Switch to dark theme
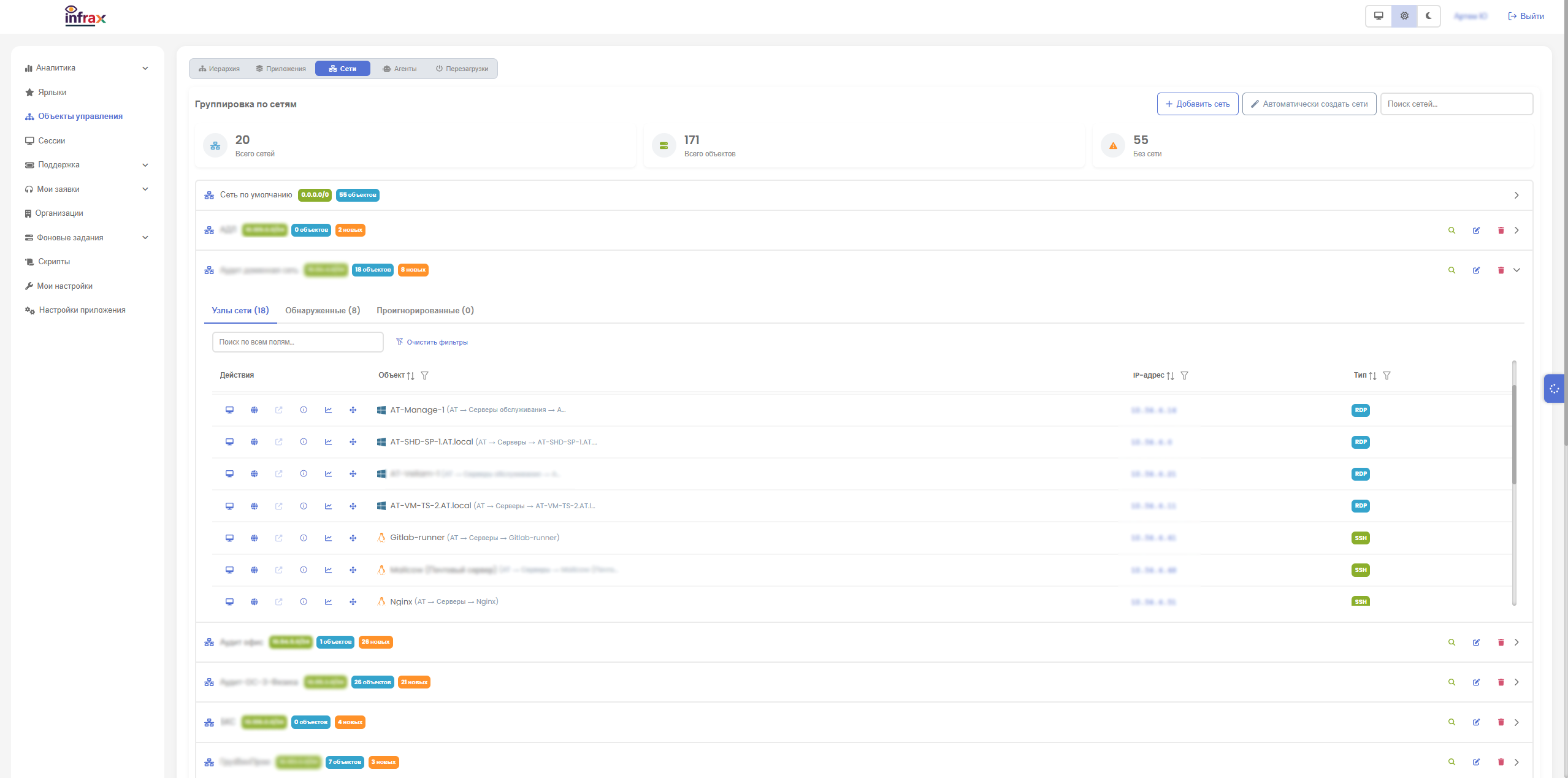Image resolution: width=1568 pixels, height=778 pixels. [x=1429, y=16]
